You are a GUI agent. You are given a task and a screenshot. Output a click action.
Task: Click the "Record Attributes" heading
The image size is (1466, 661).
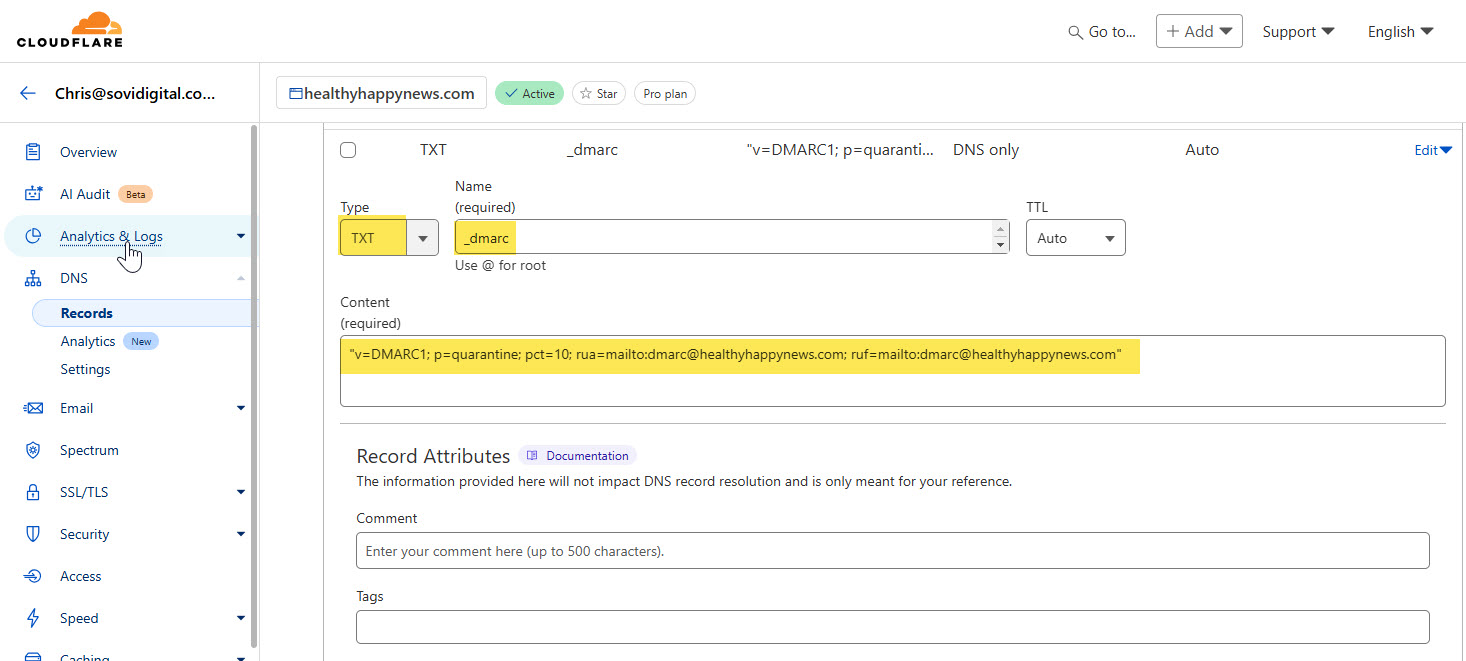433,456
